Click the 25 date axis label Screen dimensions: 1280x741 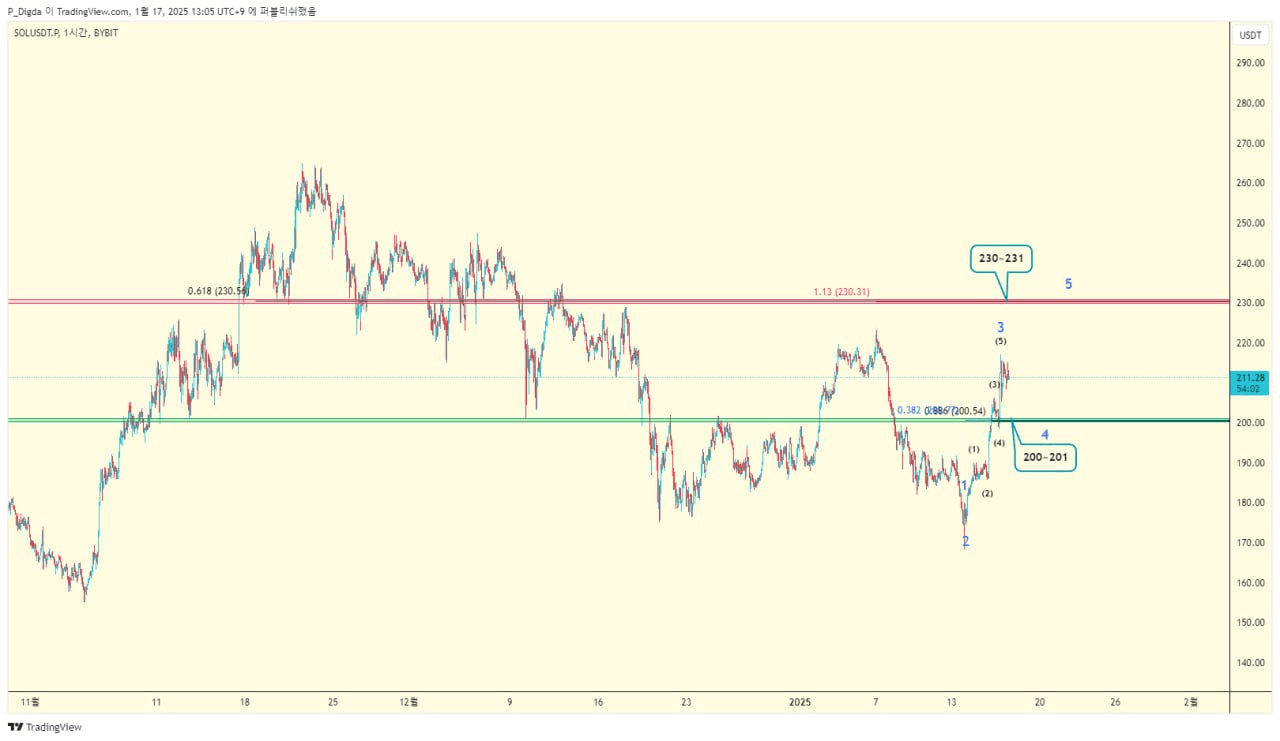[333, 702]
